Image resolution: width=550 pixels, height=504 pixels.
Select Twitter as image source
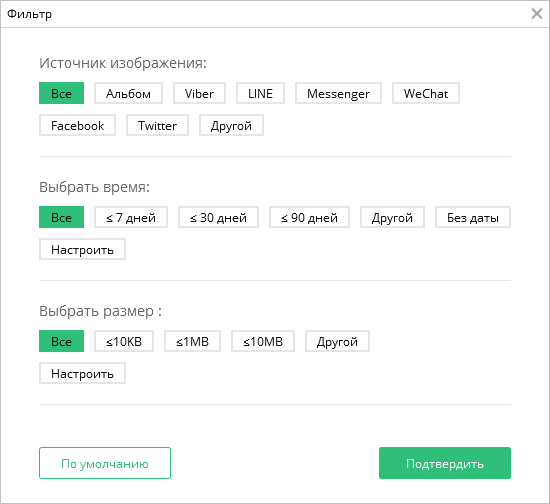157,125
